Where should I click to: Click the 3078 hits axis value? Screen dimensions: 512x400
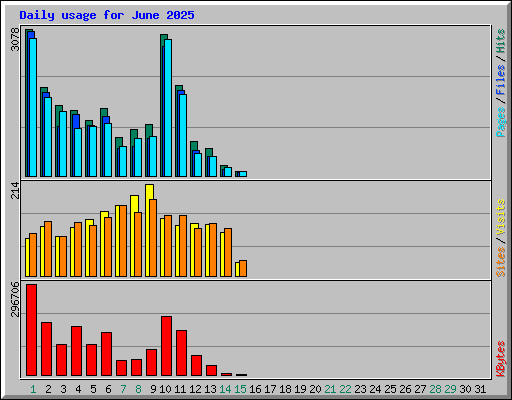click(15, 39)
